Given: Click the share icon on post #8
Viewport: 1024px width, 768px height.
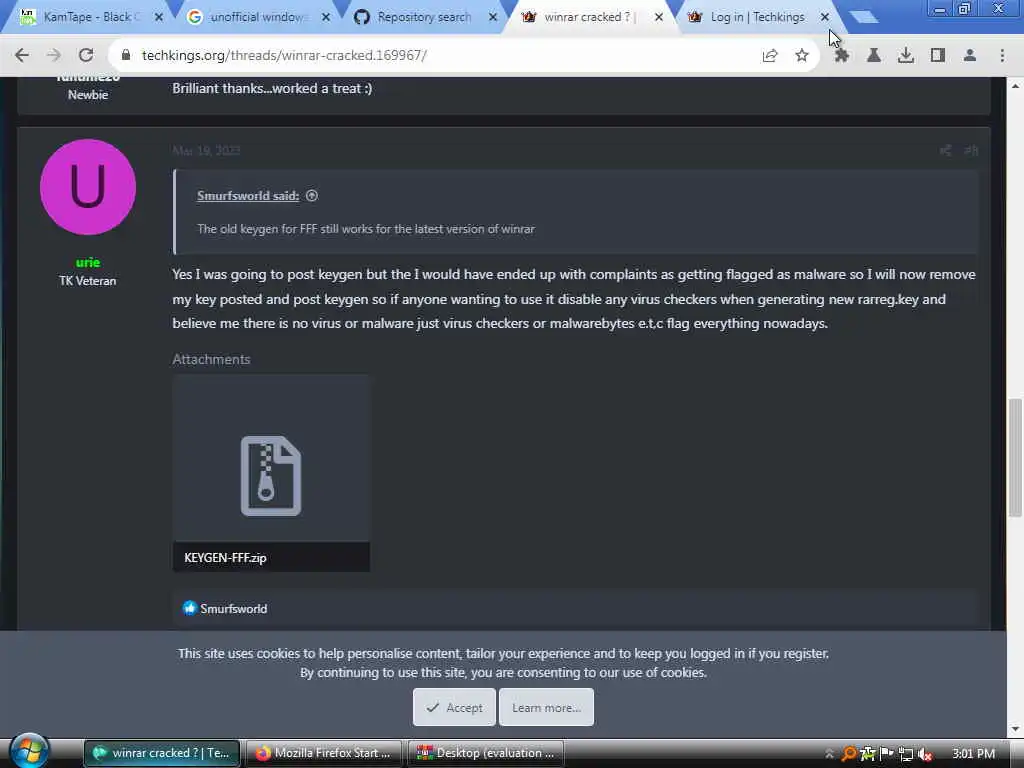Looking at the screenshot, I should tap(945, 151).
